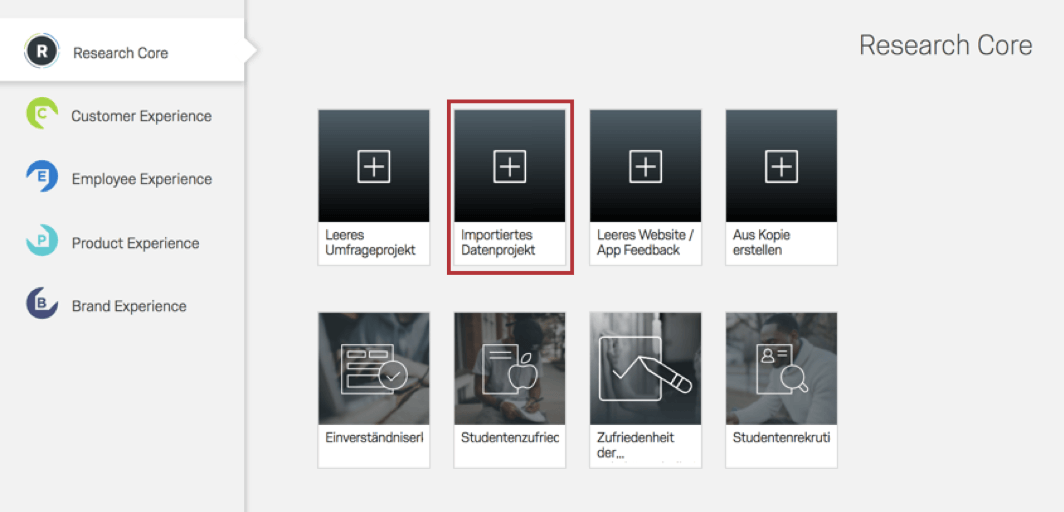Switch to Brand Experience category
The height and width of the screenshot is (512, 1064).
[129, 306]
